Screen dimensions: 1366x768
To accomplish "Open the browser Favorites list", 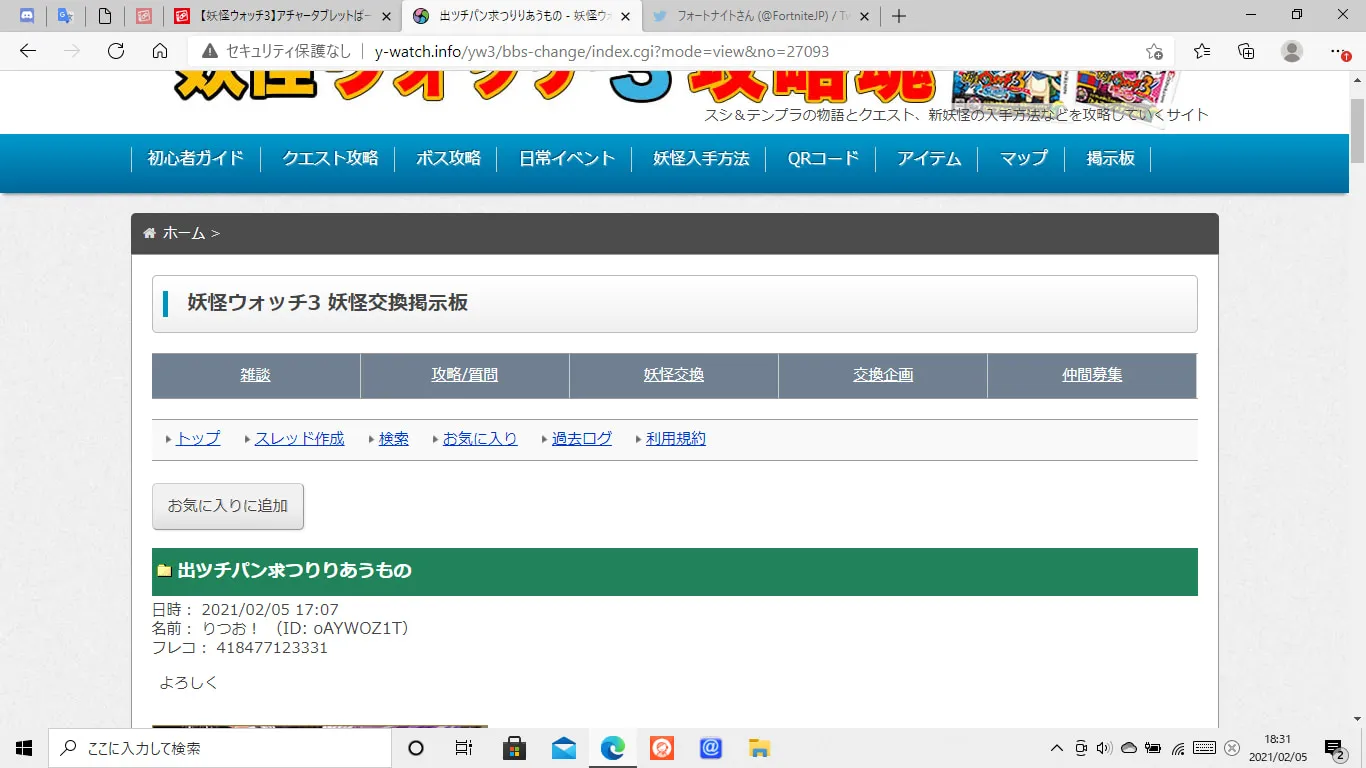I will click(1201, 51).
